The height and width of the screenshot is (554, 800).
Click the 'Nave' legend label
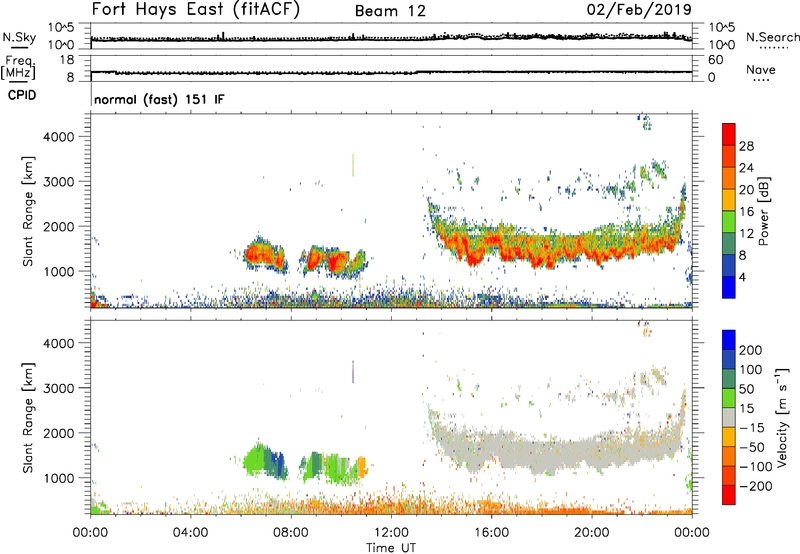761,69
